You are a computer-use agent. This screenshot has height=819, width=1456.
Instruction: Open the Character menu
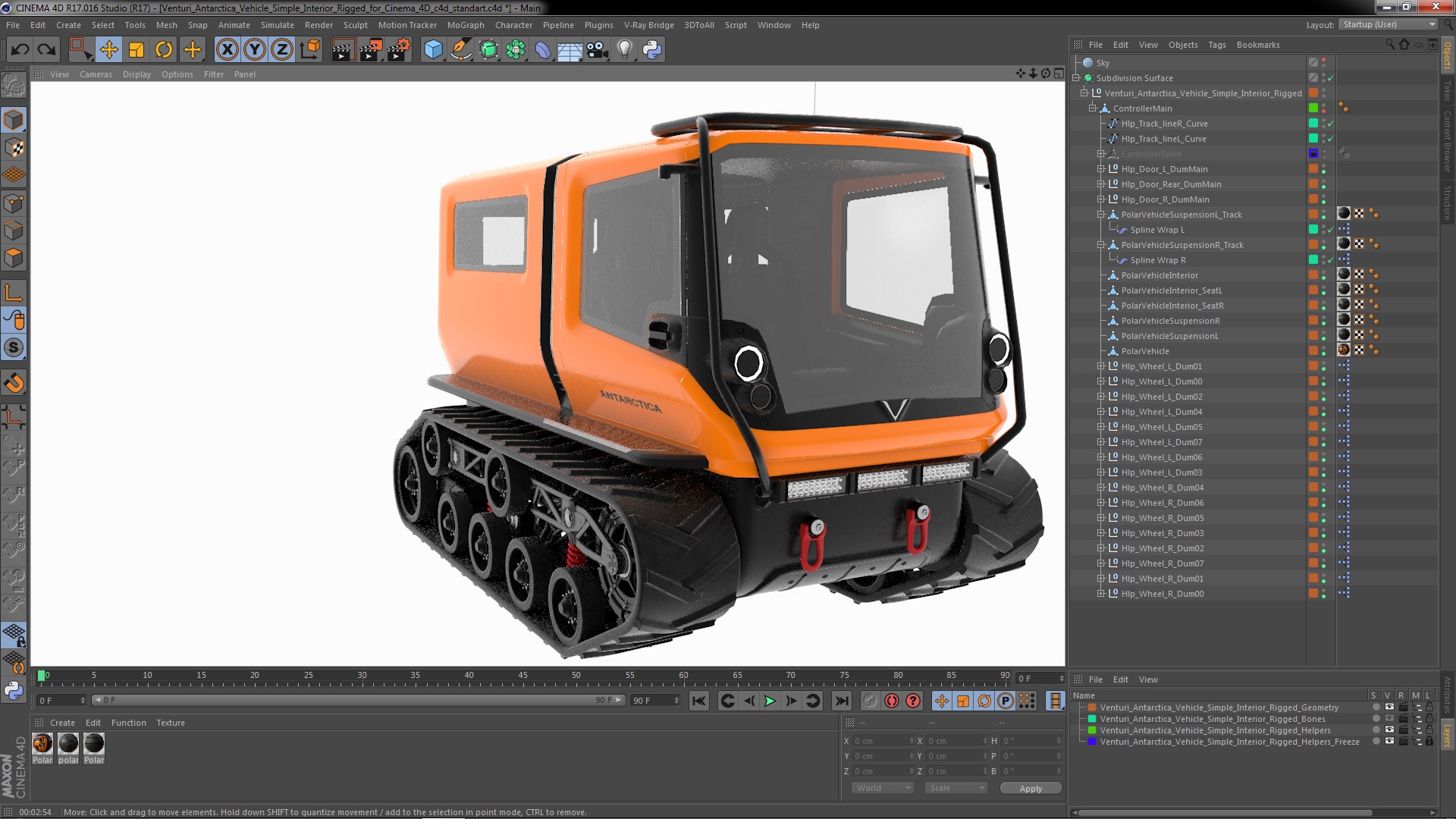click(513, 25)
